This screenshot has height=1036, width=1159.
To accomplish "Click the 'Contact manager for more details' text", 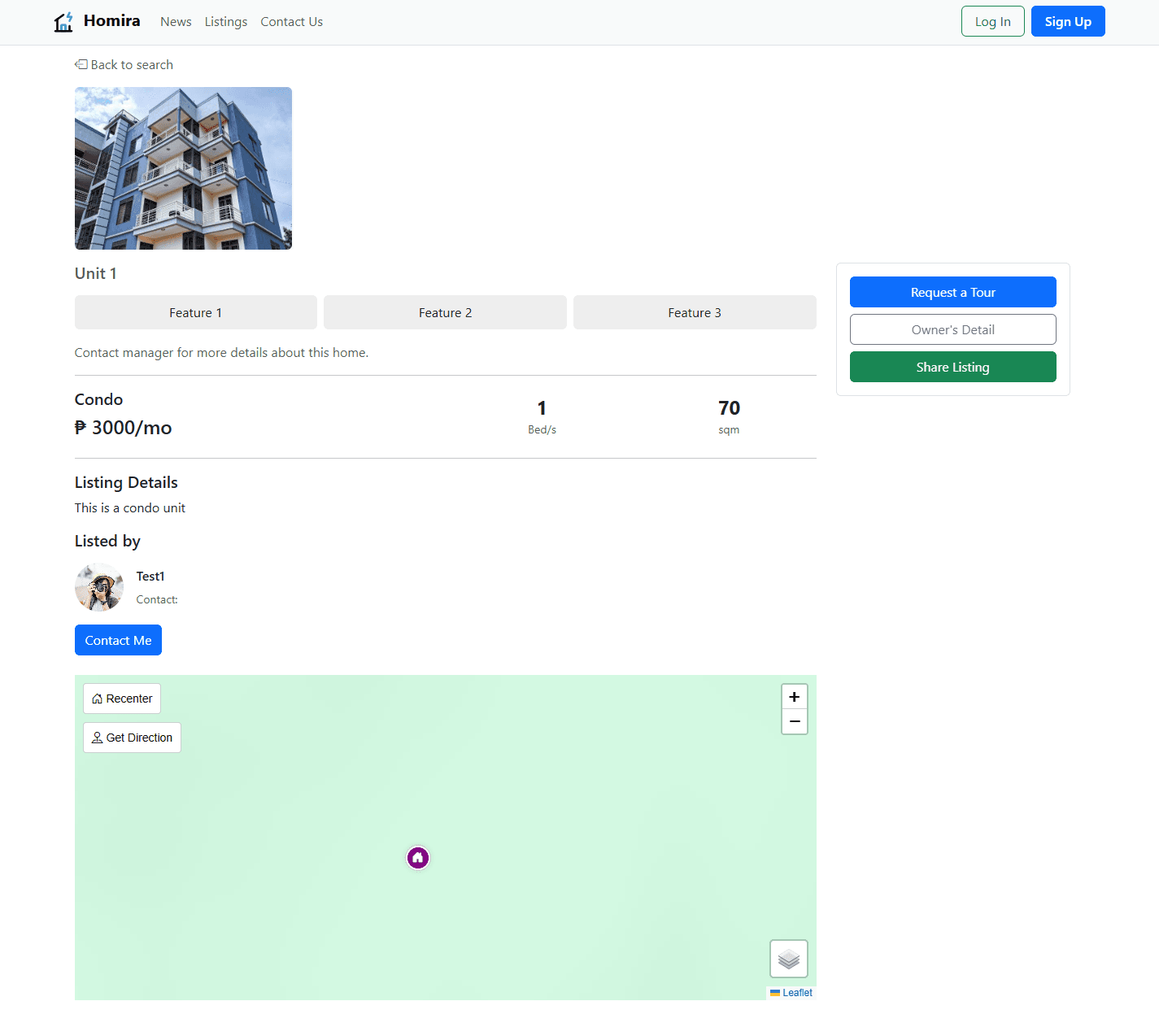I will click(x=221, y=353).
